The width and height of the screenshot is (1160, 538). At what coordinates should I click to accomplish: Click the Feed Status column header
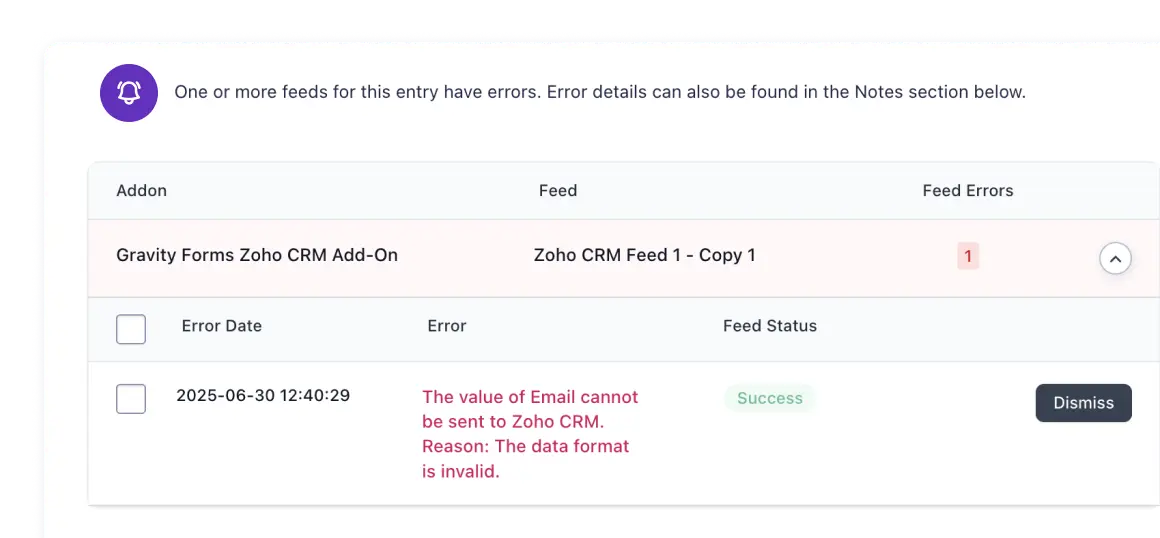770,326
